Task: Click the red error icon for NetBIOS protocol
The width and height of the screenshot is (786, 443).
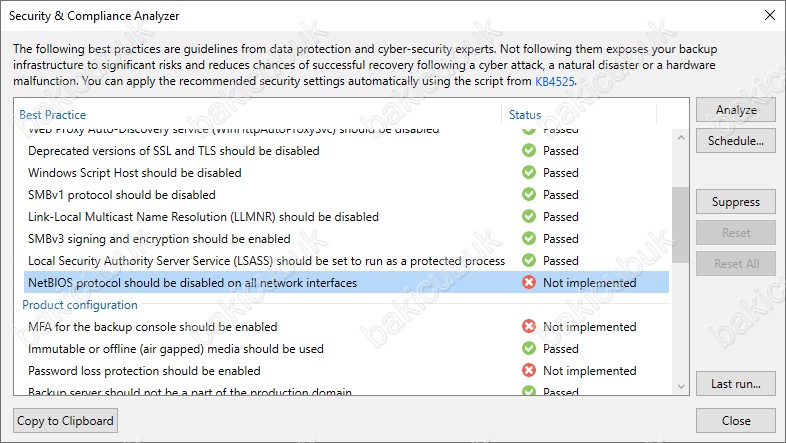Action: pyautogui.click(x=528, y=282)
